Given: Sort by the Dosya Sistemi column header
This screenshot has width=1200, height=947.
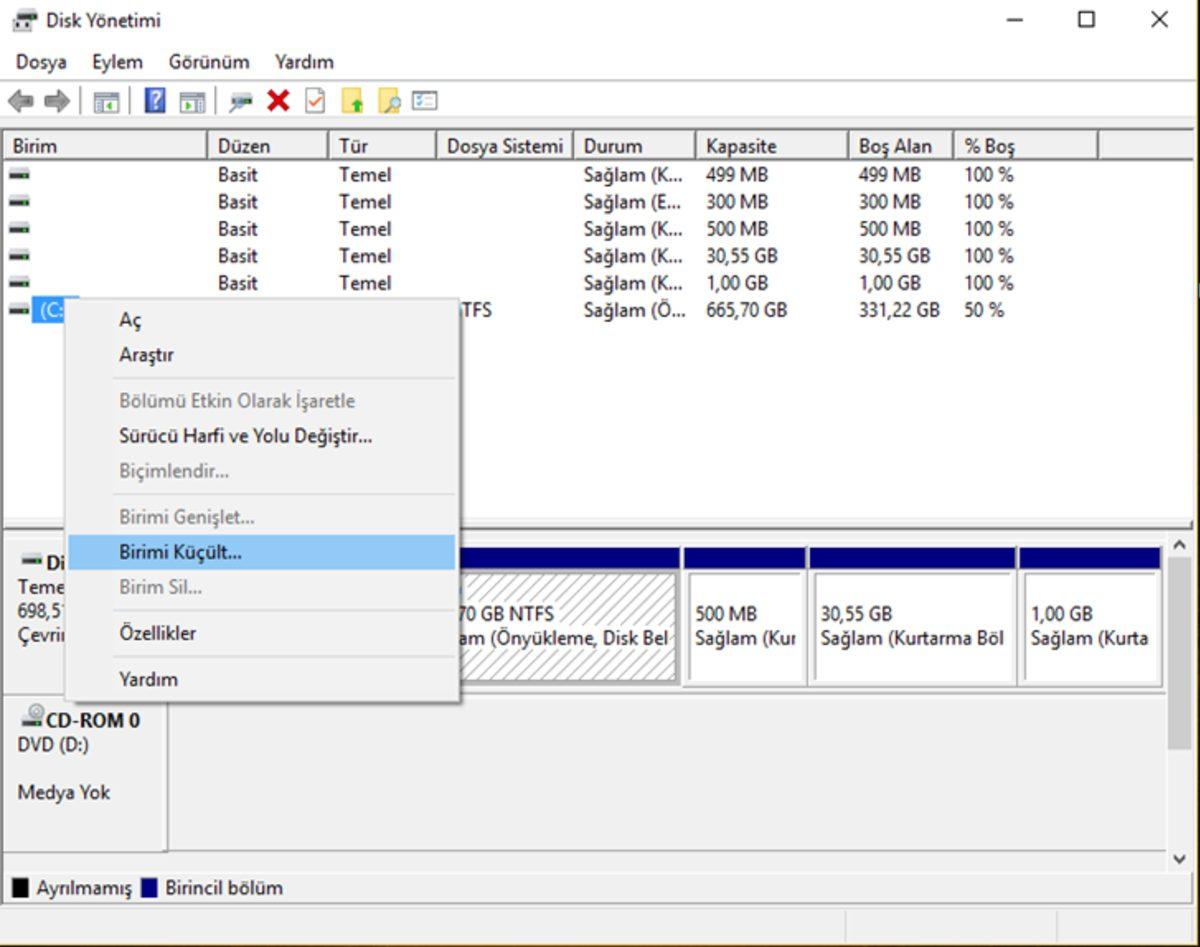Looking at the screenshot, I should (x=504, y=146).
